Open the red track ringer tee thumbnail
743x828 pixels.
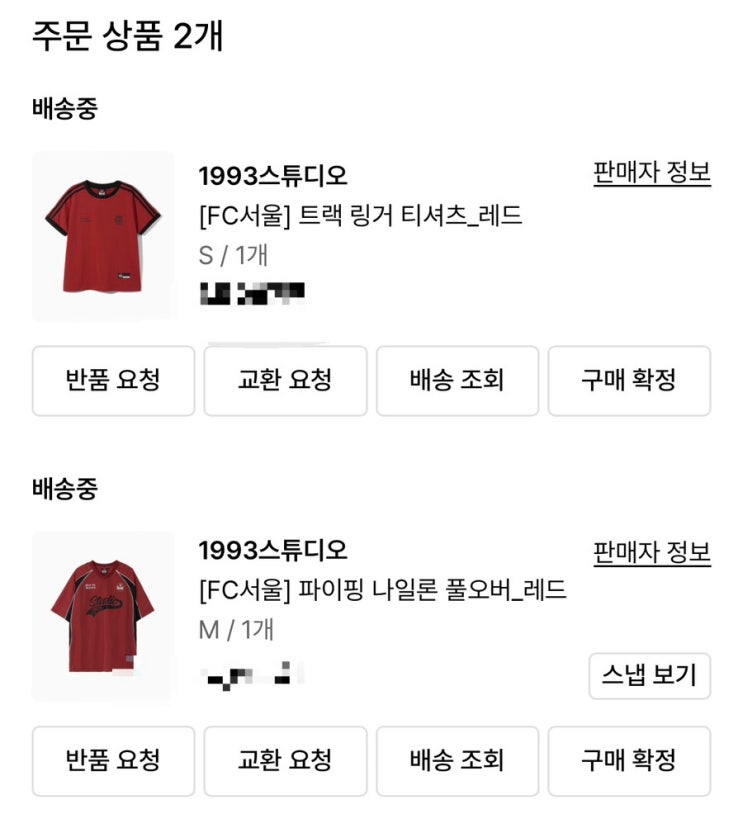tap(103, 236)
